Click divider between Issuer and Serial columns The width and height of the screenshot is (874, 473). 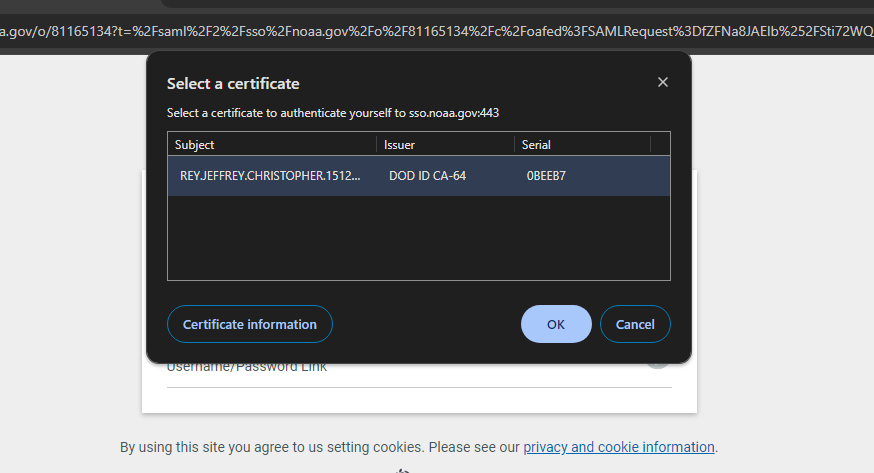(x=514, y=145)
